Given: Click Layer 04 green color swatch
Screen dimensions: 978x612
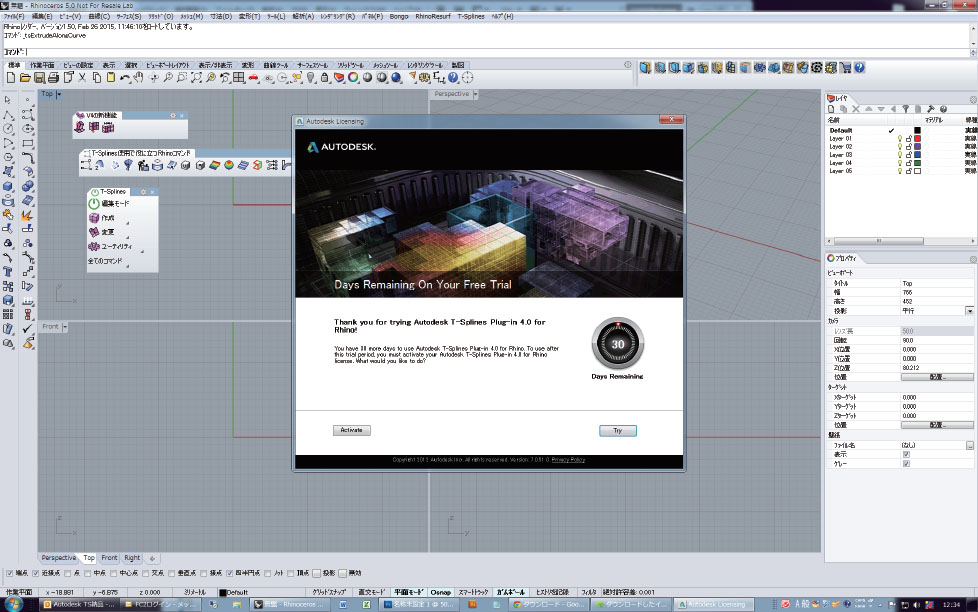Looking at the screenshot, I should 917,163.
